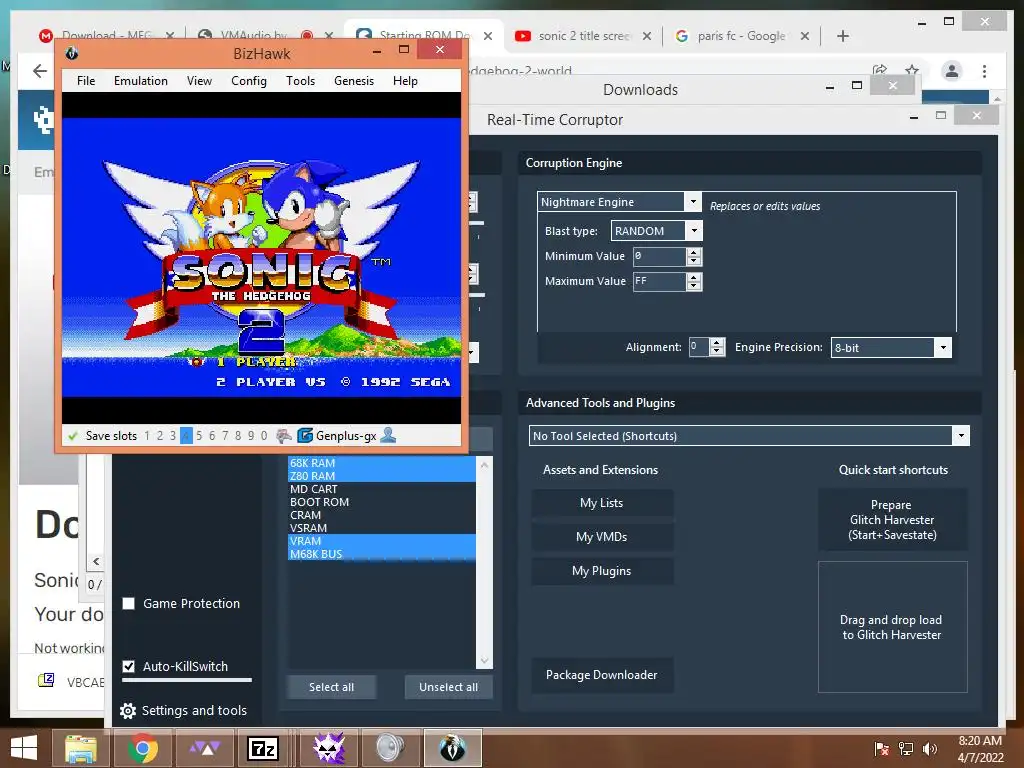Increase the Alignment stepper

pyautogui.click(x=717, y=342)
